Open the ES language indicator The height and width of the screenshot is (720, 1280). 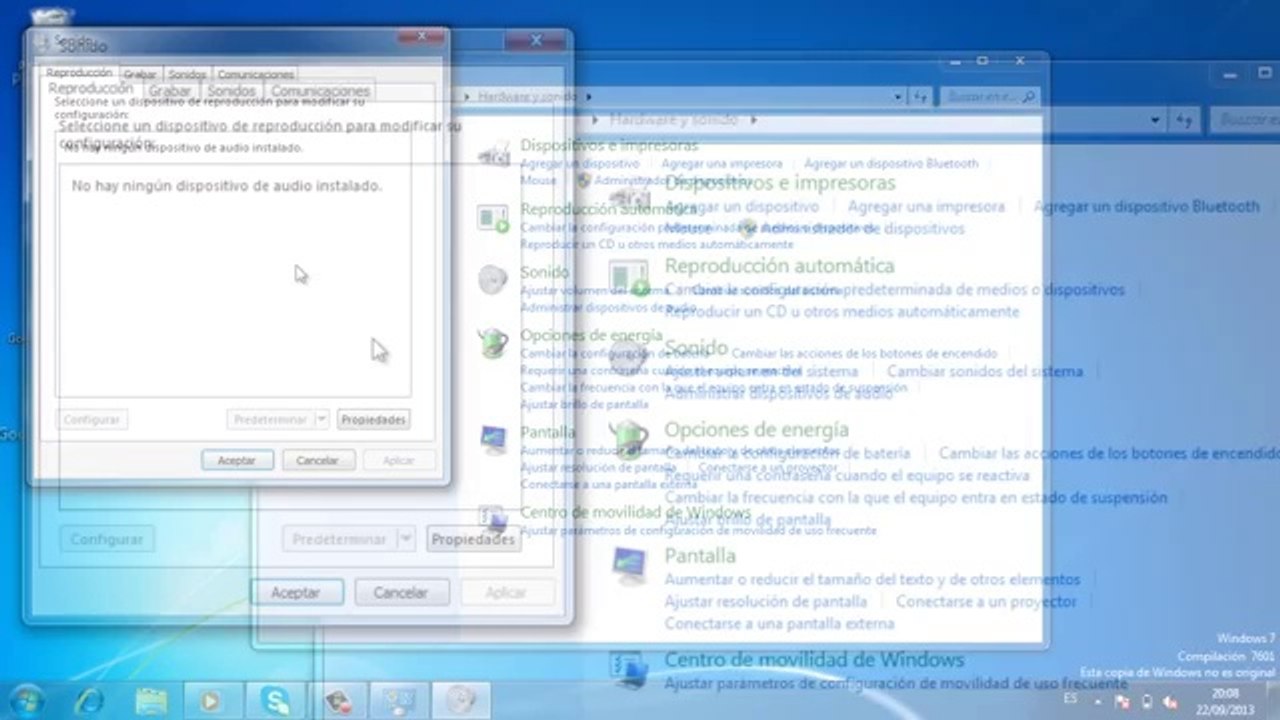pos(1071,697)
